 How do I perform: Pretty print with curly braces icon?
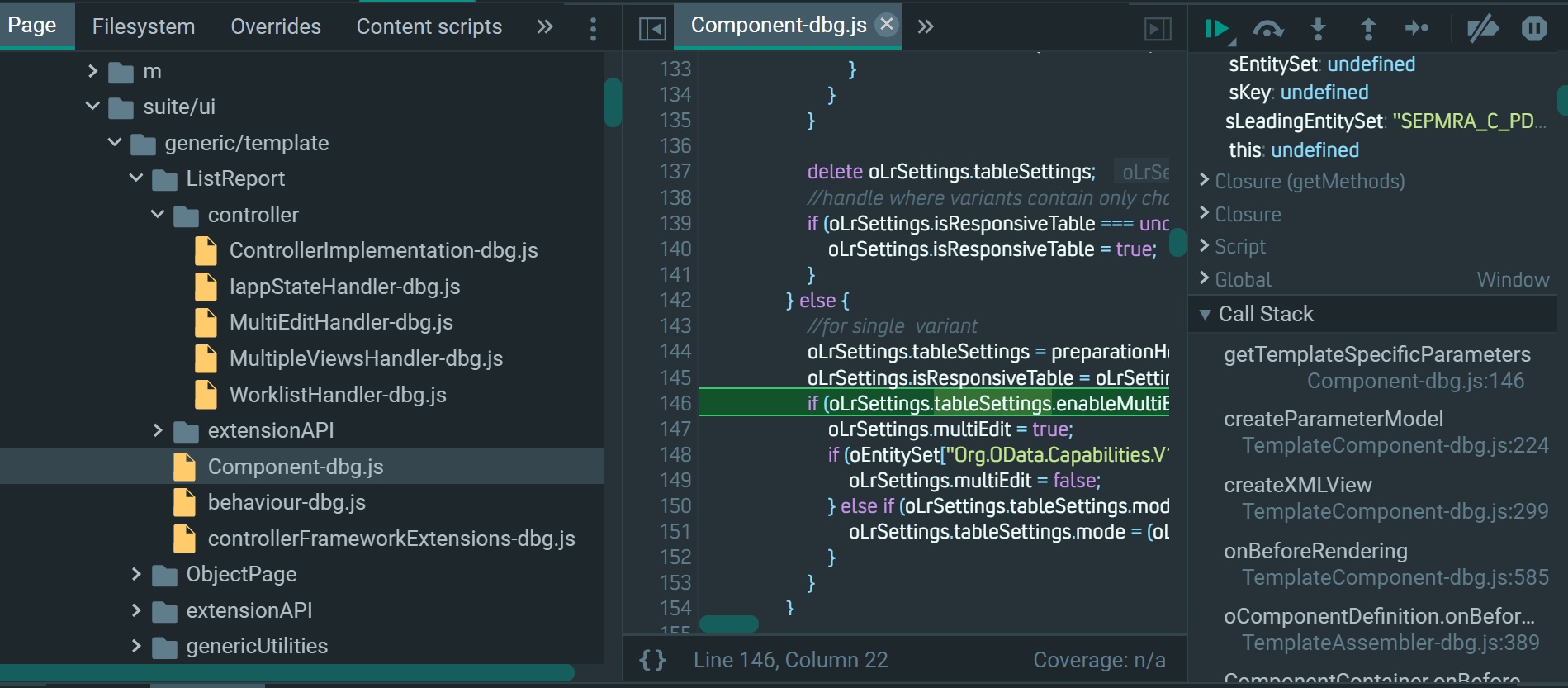pyautogui.click(x=652, y=660)
